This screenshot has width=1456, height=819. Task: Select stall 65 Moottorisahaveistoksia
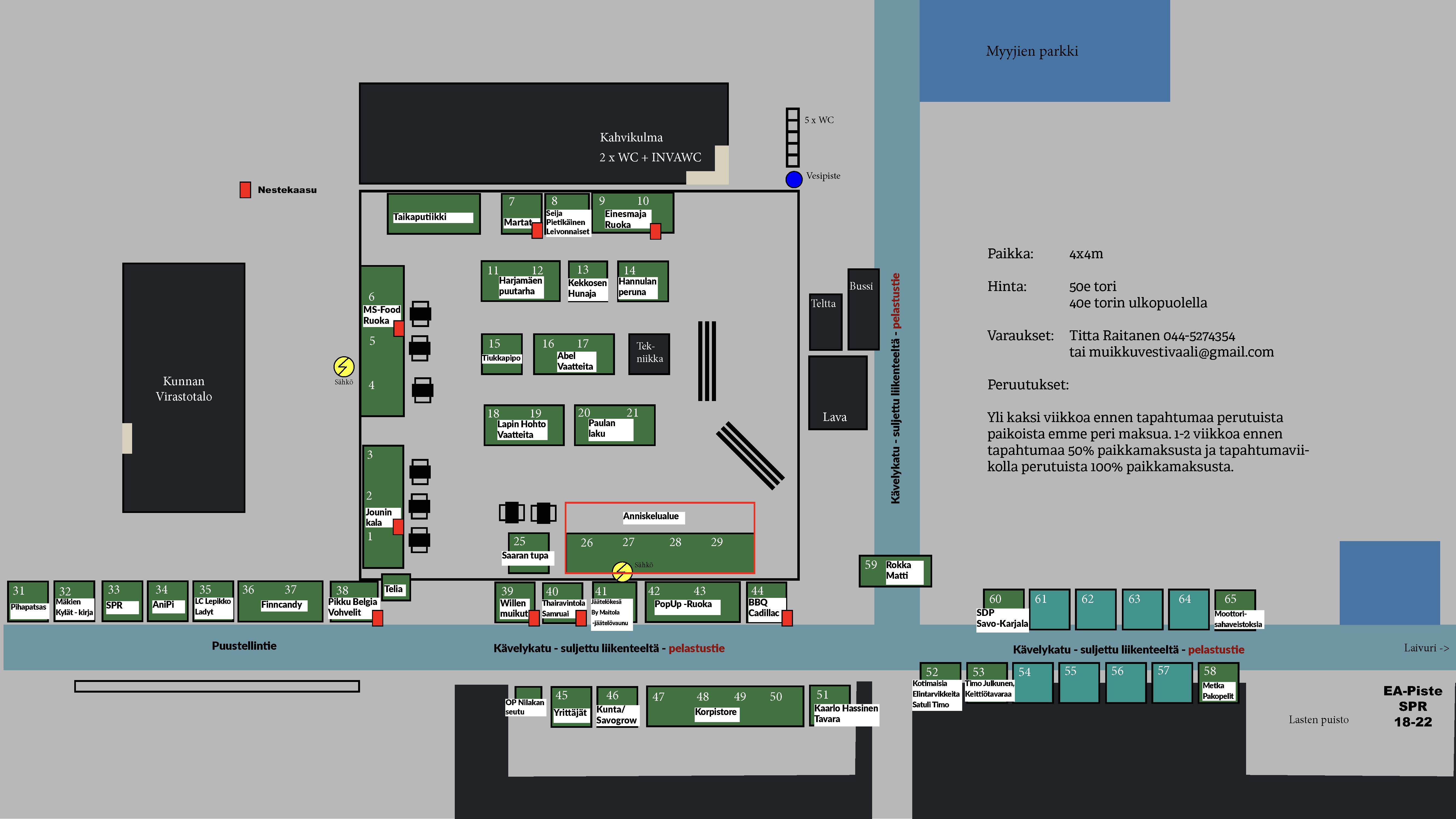tap(1238, 610)
